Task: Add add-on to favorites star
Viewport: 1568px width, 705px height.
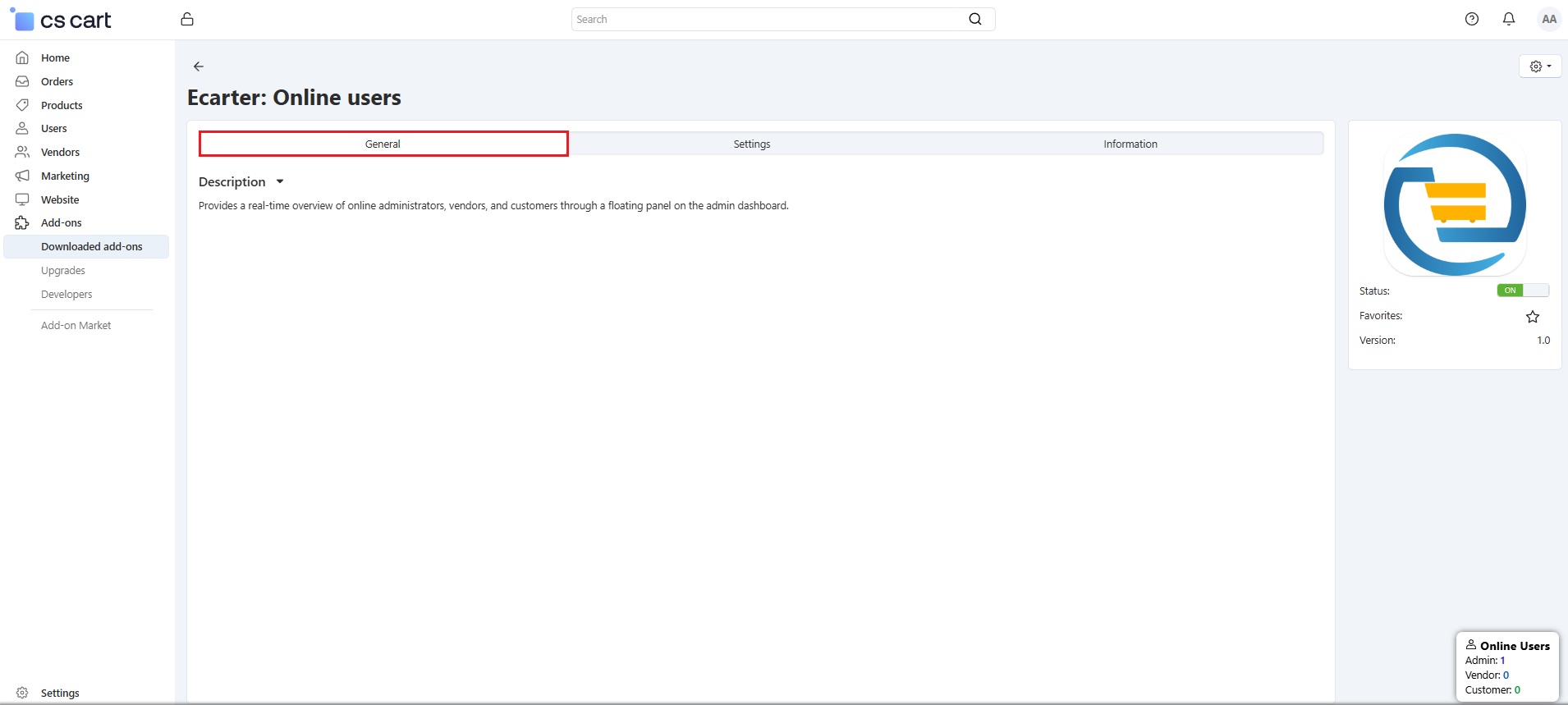Action: (x=1532, y=317)
